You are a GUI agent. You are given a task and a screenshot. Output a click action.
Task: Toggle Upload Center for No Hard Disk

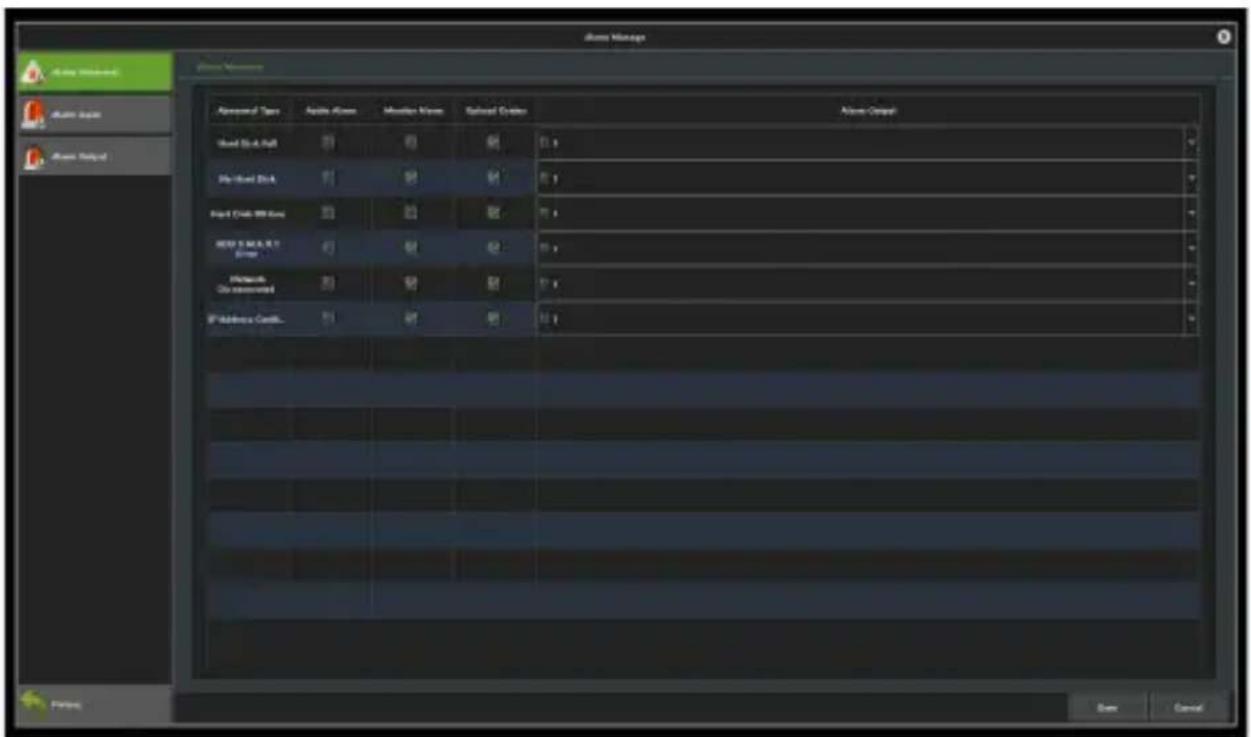point(493,178)
